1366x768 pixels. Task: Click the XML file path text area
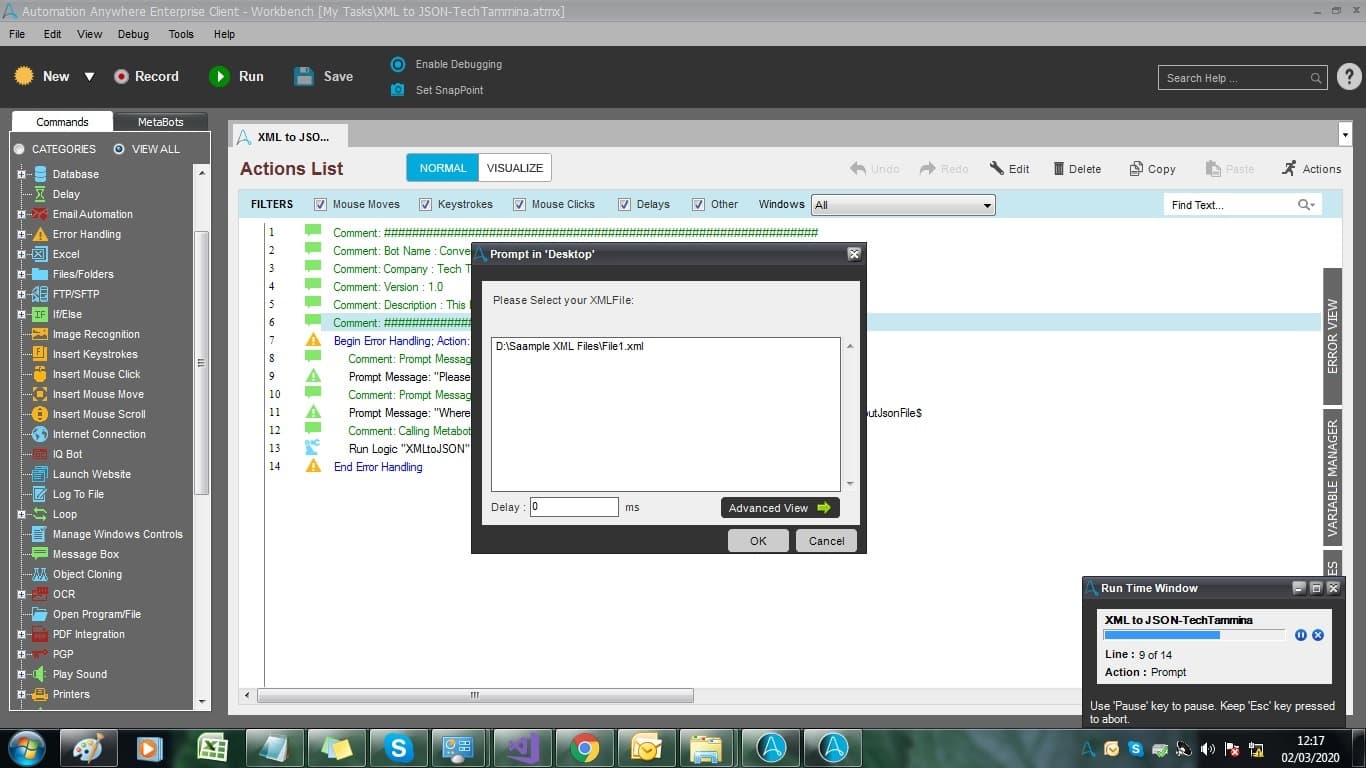666,414
